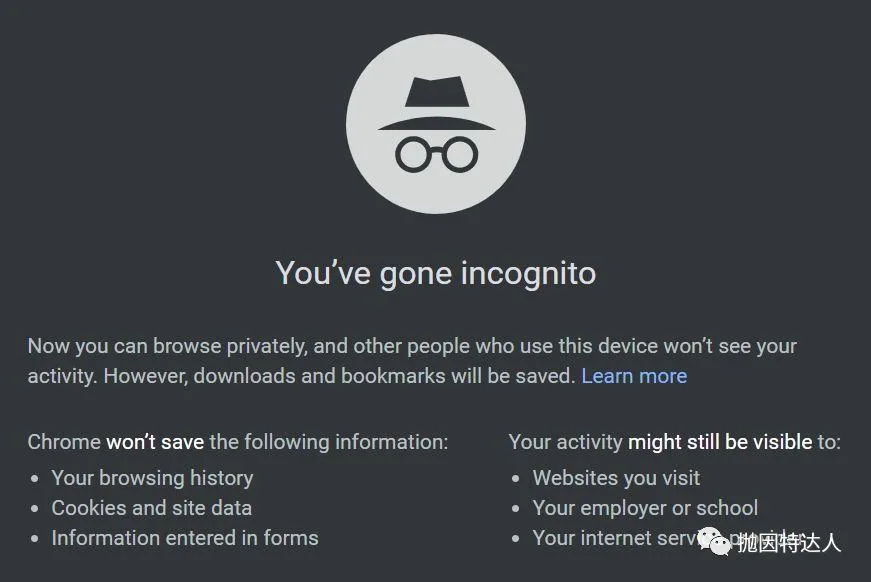
Task: Select "Your employer or school" list item
Action: (645, 508)
